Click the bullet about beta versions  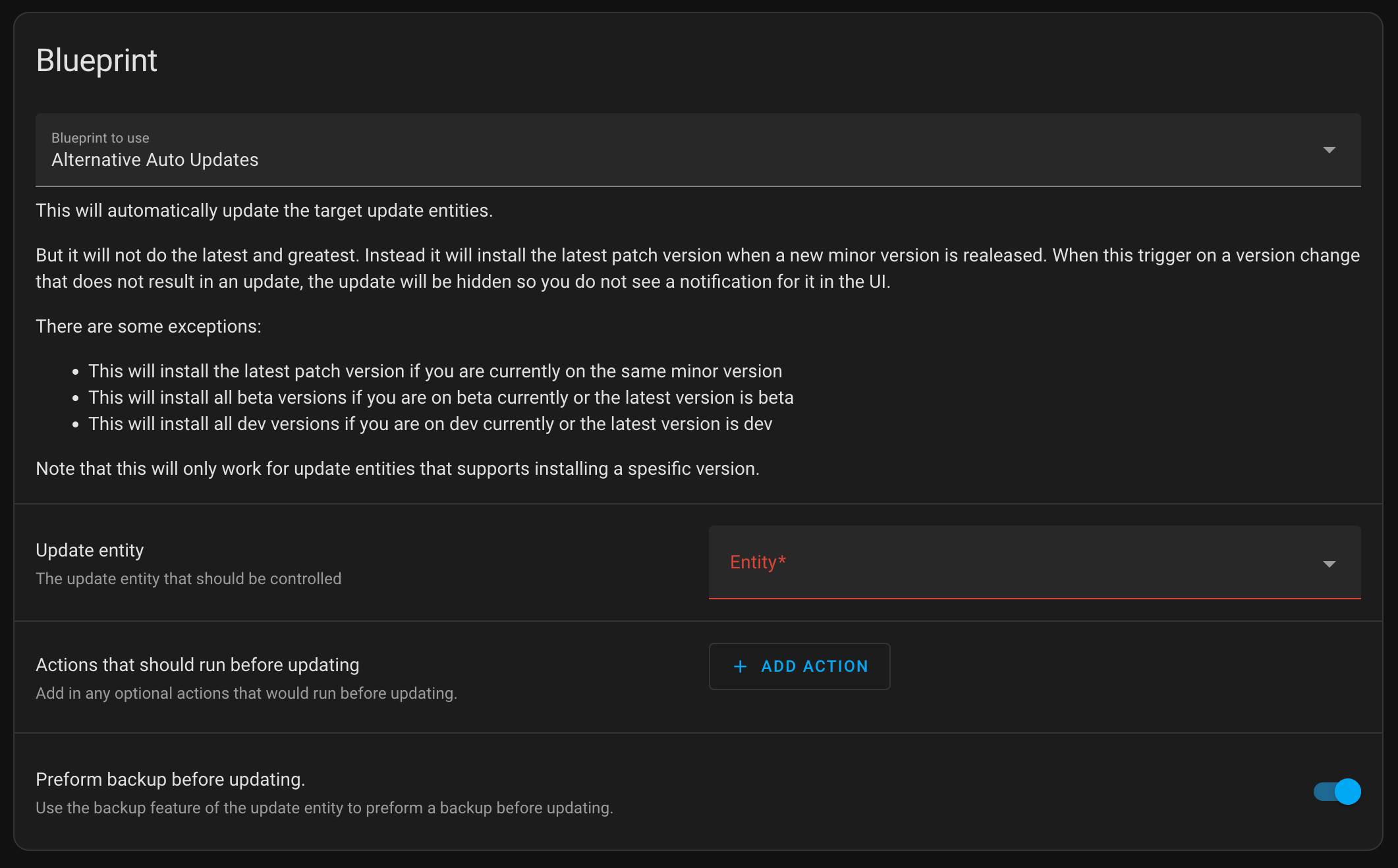[x=441, y=398]
